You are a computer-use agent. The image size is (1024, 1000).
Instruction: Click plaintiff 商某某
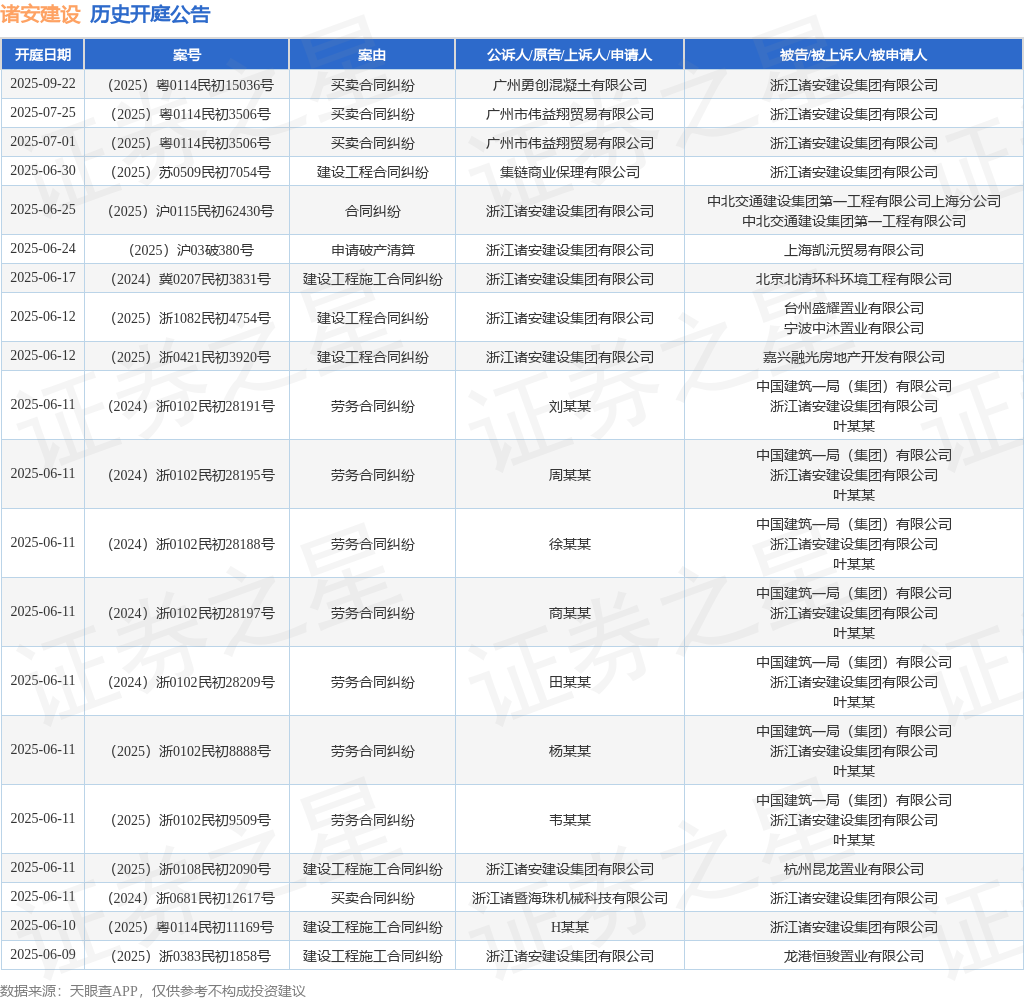click(x=569, y=613)
